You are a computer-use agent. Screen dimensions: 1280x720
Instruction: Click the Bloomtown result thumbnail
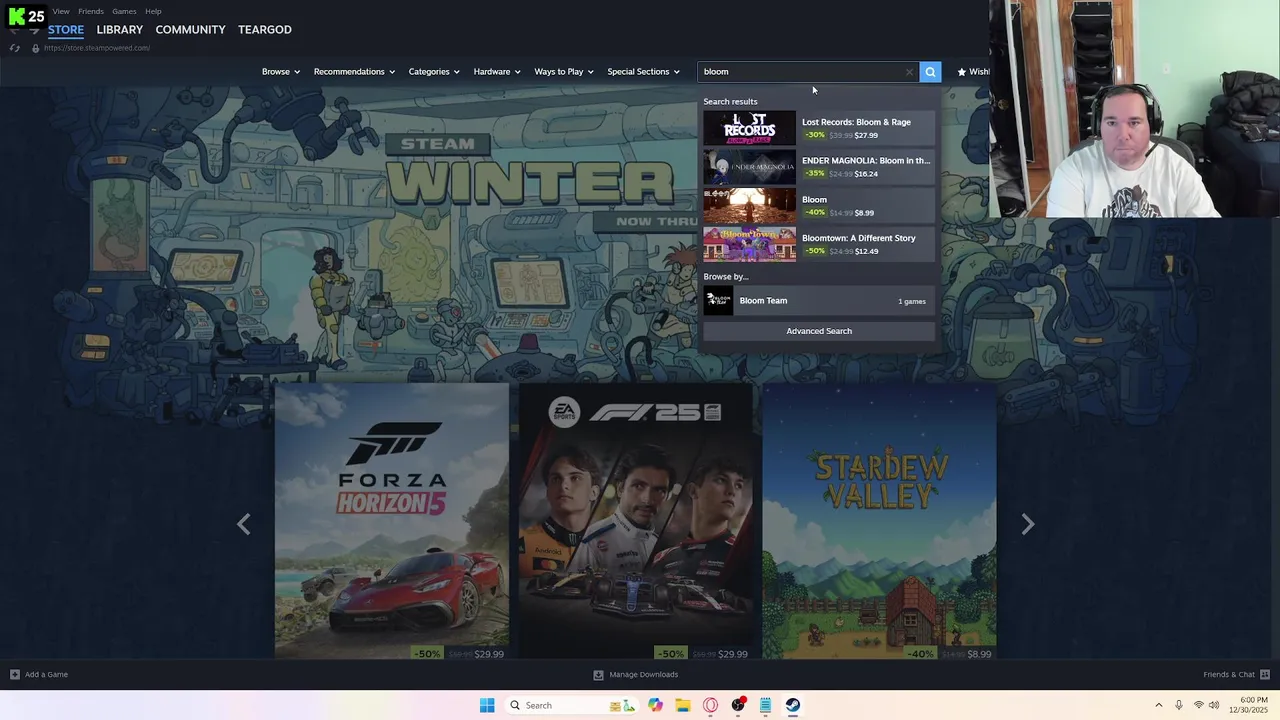[749, 244]
